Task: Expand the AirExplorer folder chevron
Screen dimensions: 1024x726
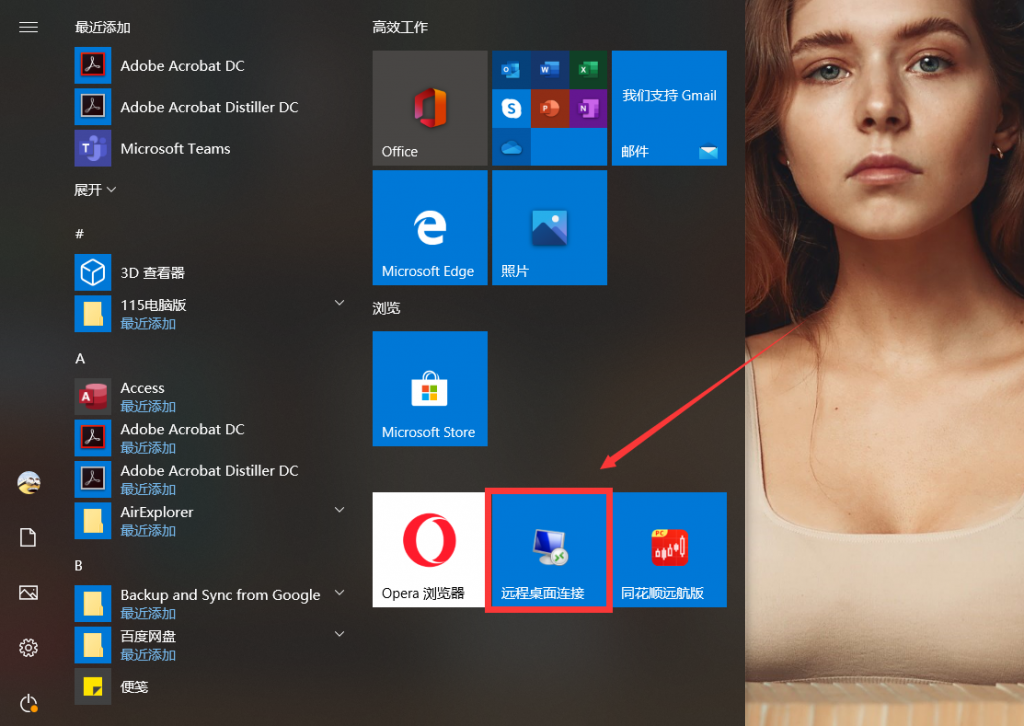Action: coord(339,510)
